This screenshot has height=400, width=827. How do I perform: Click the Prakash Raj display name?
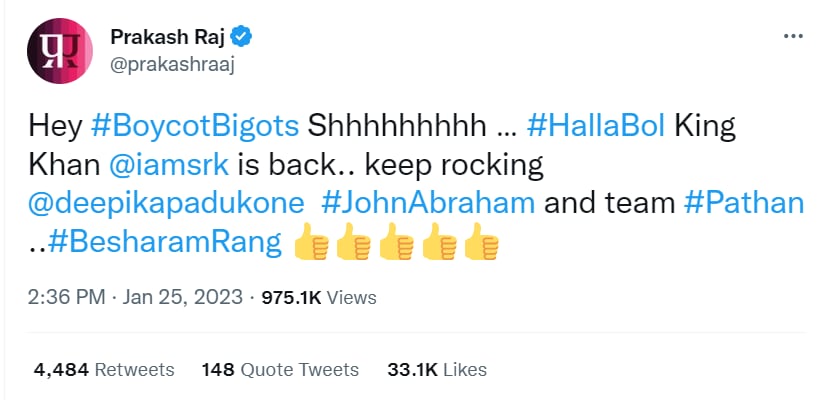(x=169, y=37)
